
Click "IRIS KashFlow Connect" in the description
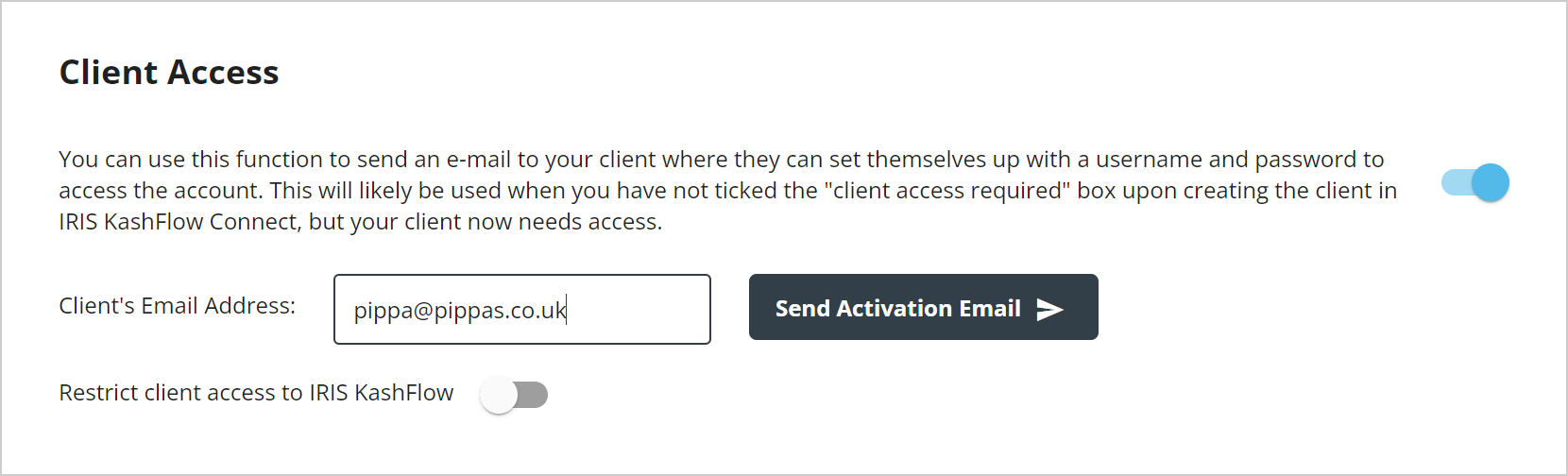pos(179,222)
